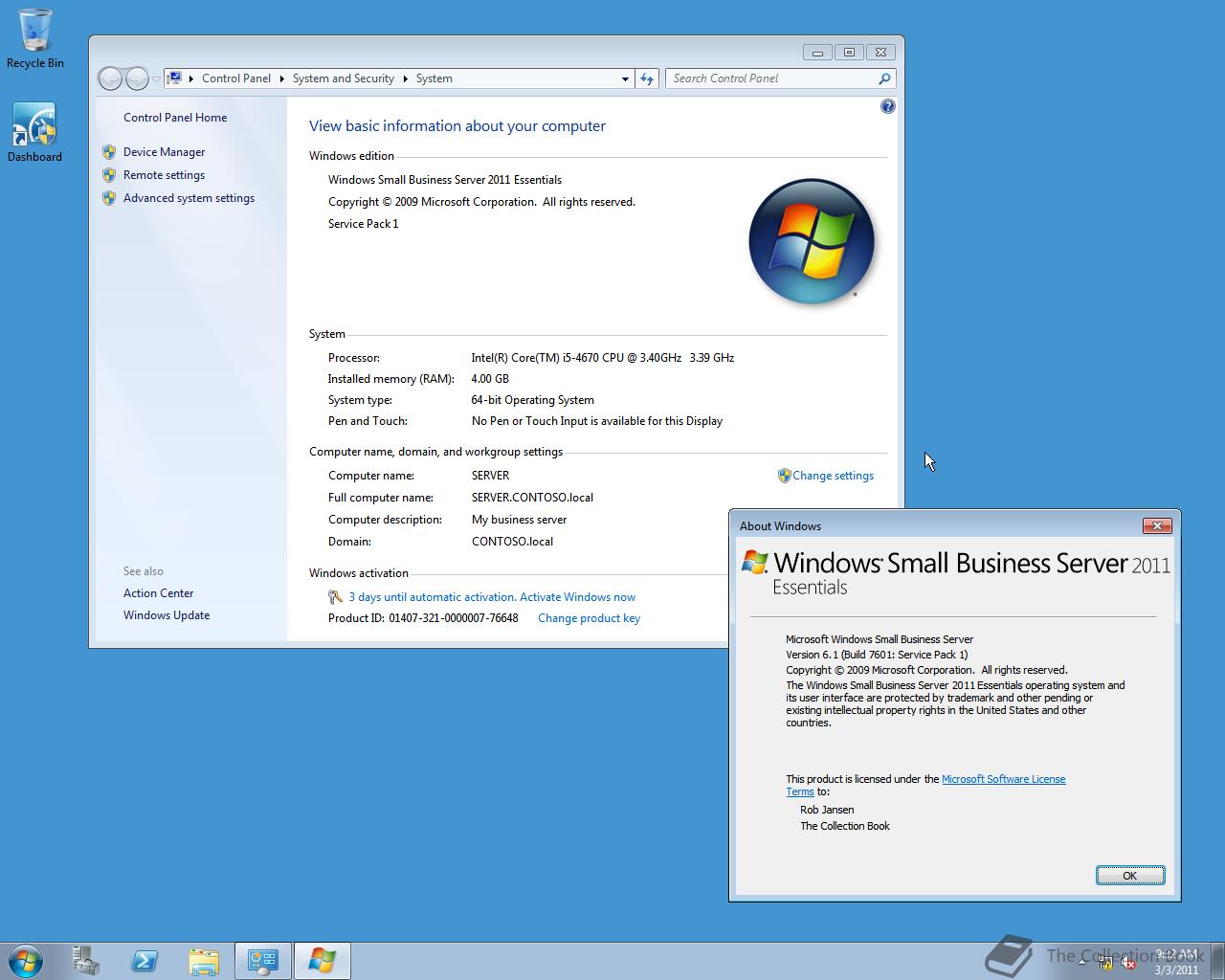Go to System and Security breadcrumb

pyautogui.click(x=344, y=78)
